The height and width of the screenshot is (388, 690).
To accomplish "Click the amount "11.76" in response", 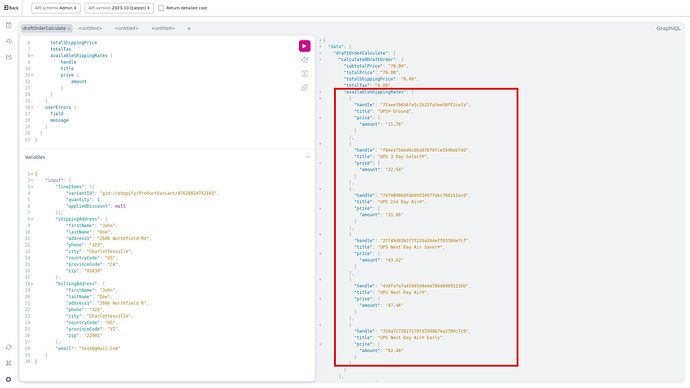I will (394, 124).
